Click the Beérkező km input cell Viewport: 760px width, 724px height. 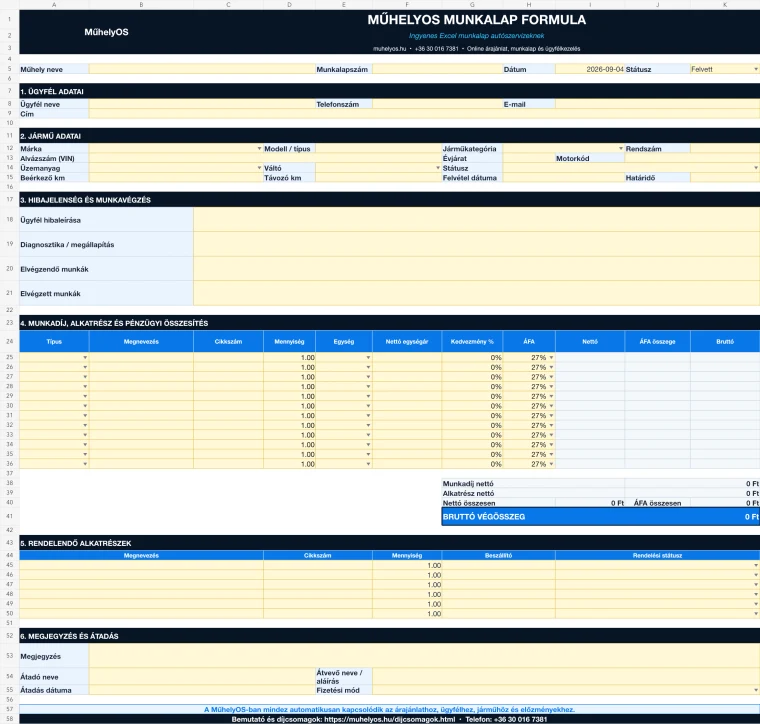coord(176,178)
